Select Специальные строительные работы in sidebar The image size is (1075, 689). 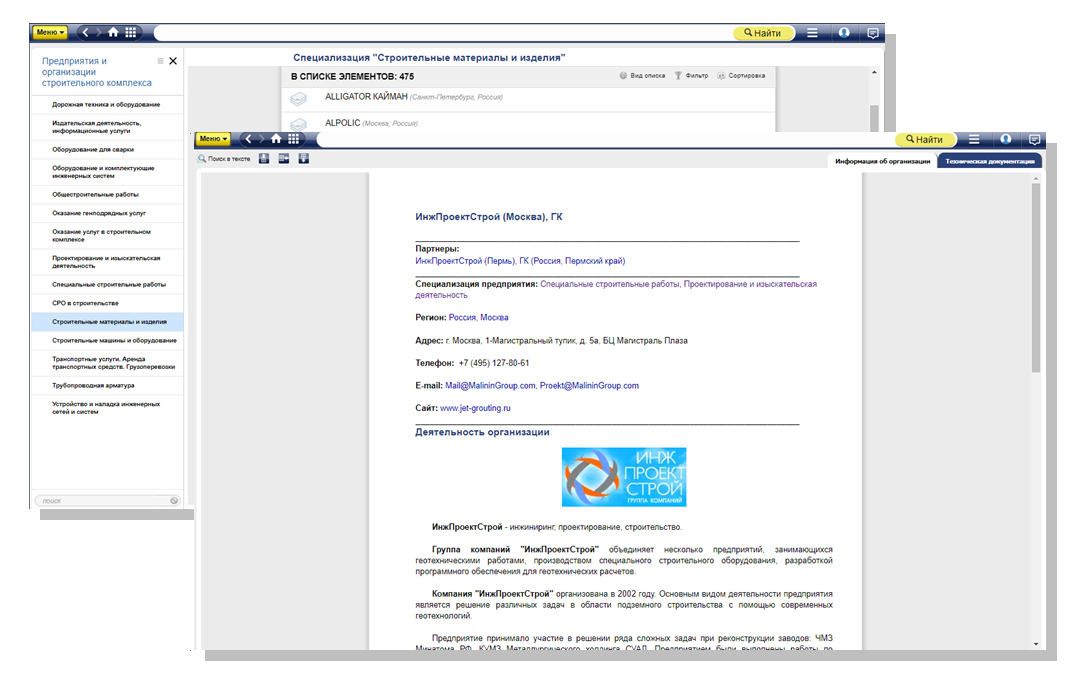pos(108,285)
